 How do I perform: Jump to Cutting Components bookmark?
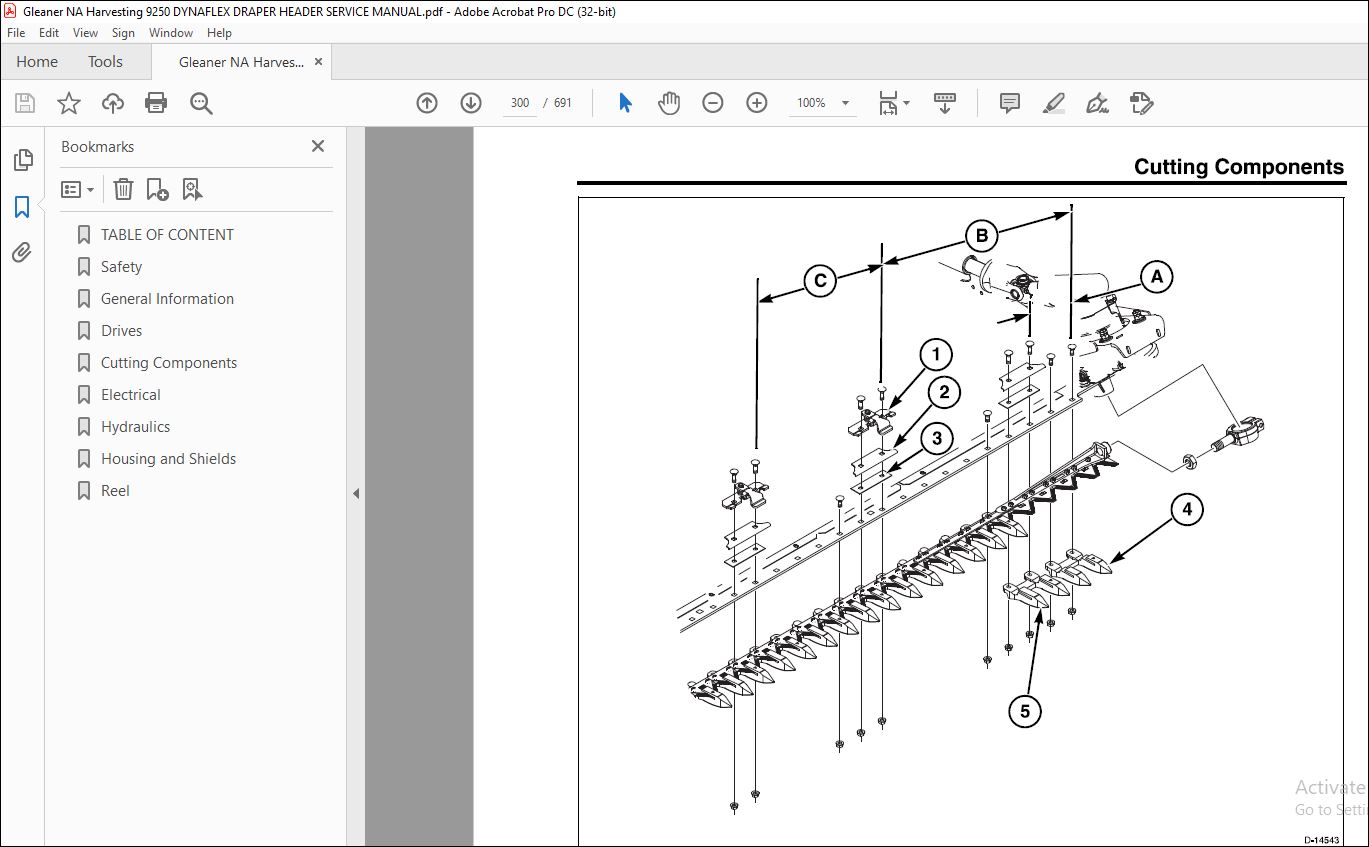tap(169, 363)
